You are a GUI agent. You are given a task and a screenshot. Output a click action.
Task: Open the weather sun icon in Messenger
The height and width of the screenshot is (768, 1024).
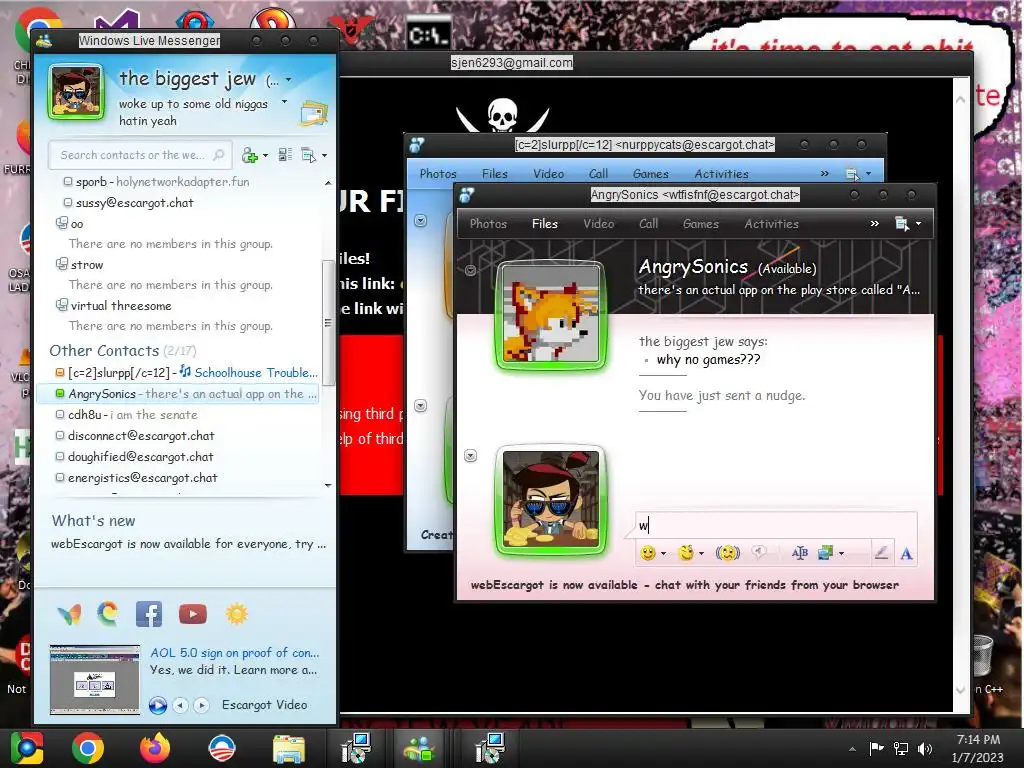pyautogui.click(x=236, y=614)
